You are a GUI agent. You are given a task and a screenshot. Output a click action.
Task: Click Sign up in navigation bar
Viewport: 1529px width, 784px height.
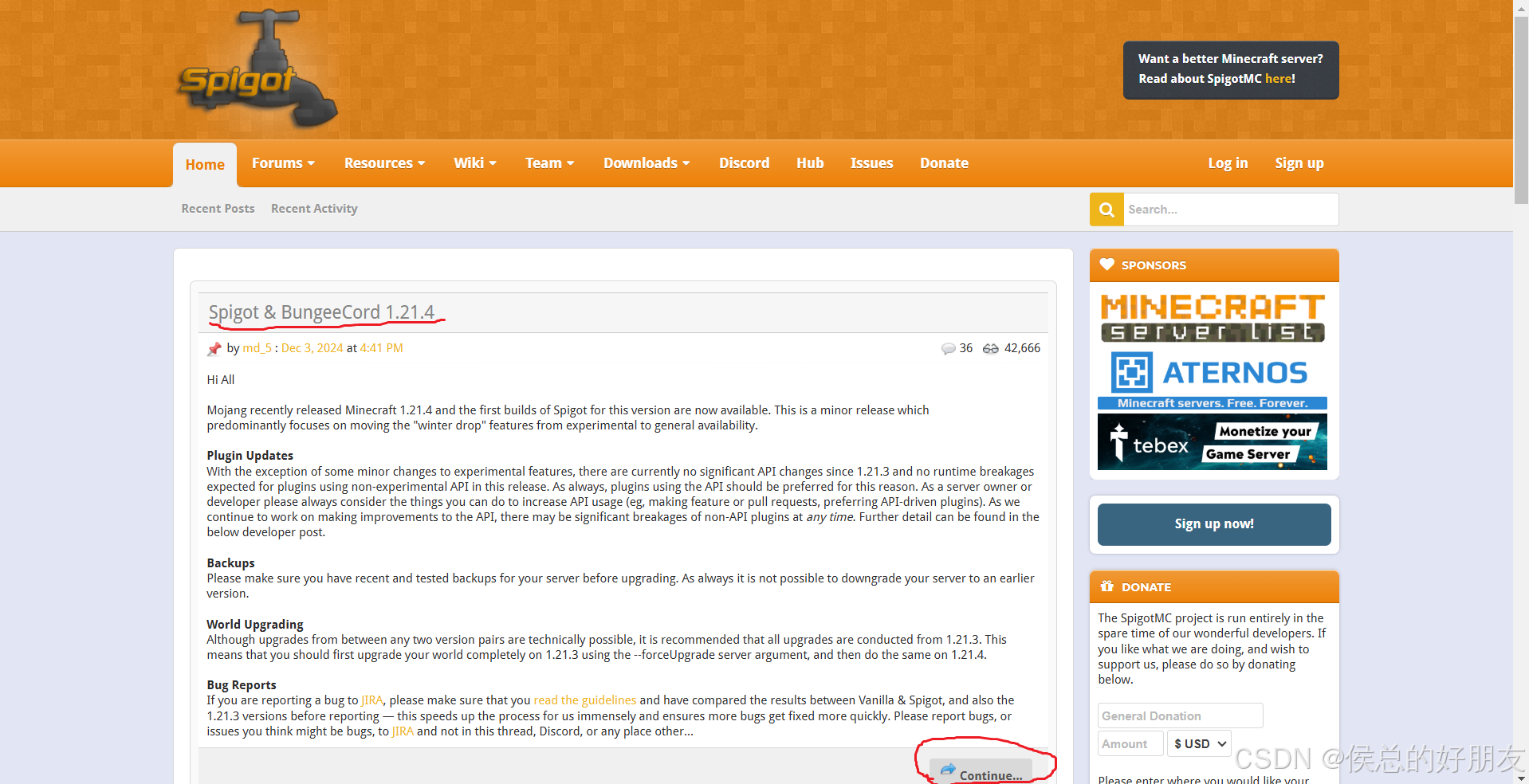point(1299,163)
